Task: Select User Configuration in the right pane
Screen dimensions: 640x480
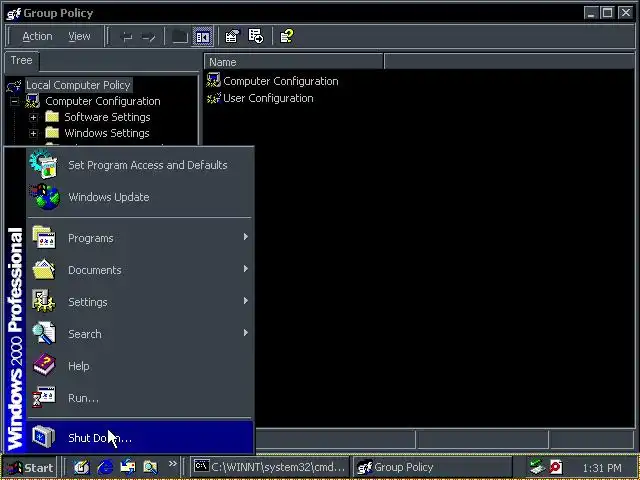Action: 268,98
